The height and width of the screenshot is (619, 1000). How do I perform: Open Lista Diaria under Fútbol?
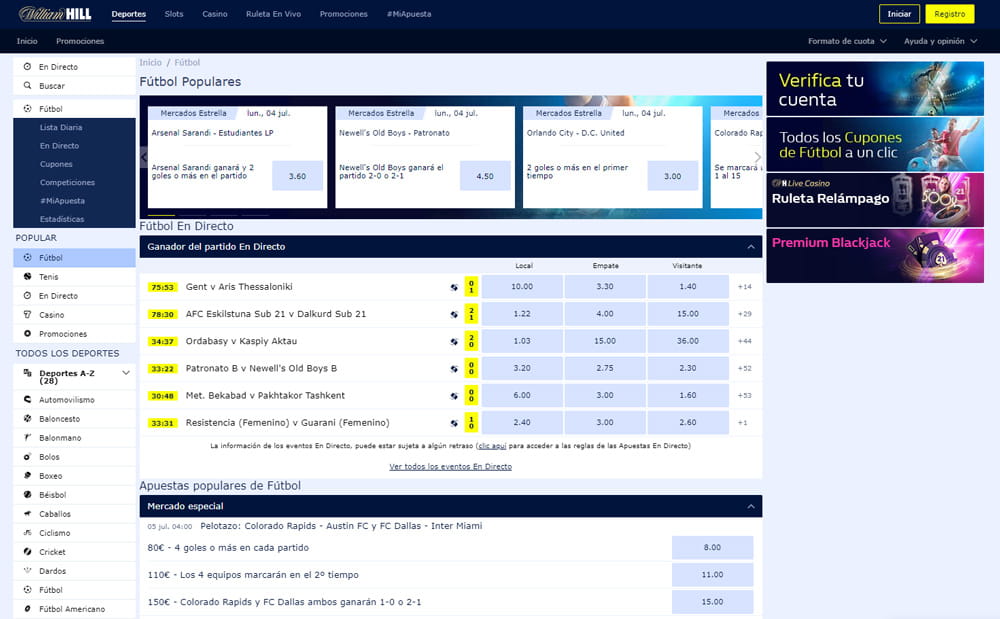61,127
